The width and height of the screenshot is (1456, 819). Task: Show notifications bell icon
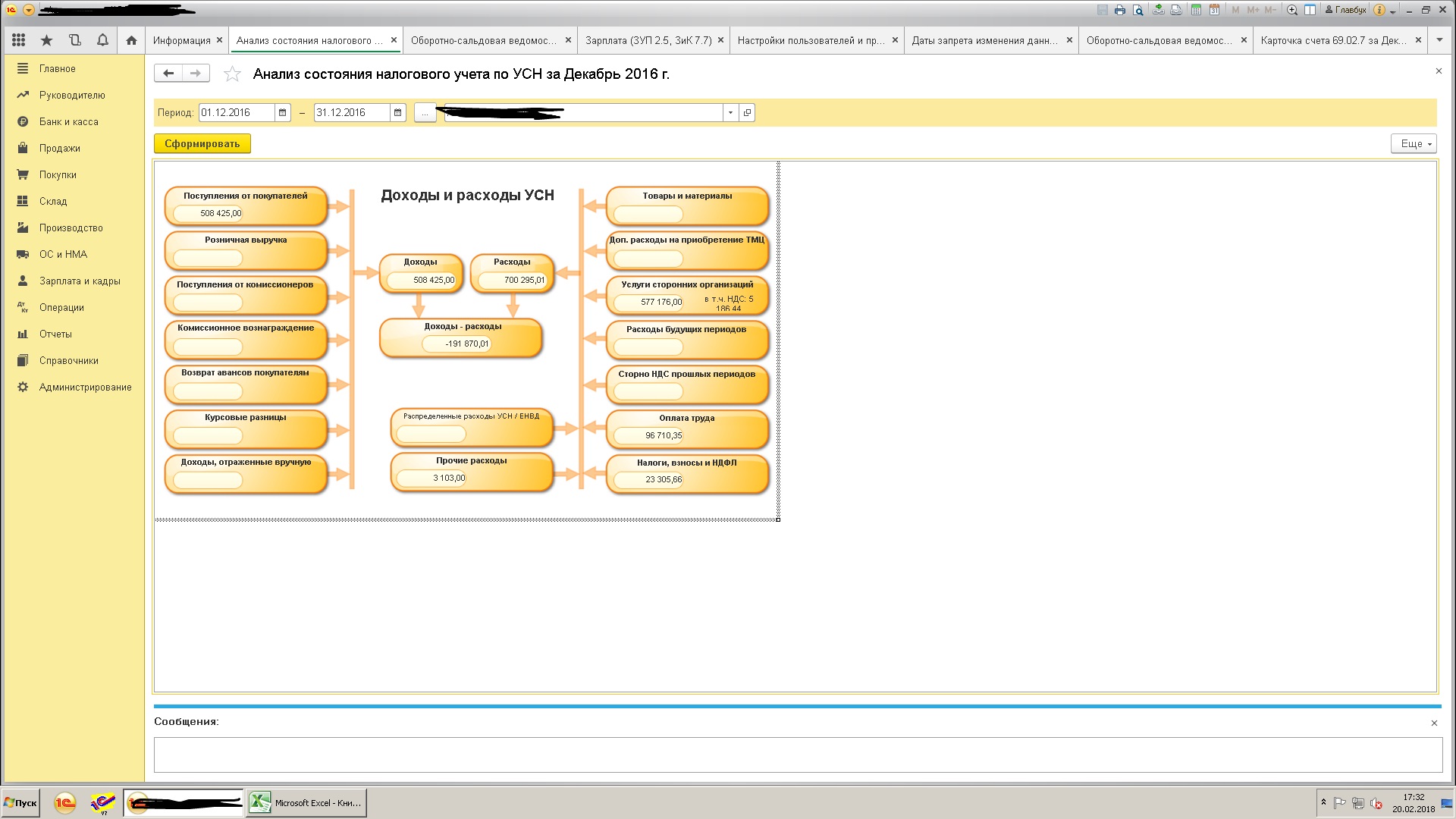pos(102,40)
